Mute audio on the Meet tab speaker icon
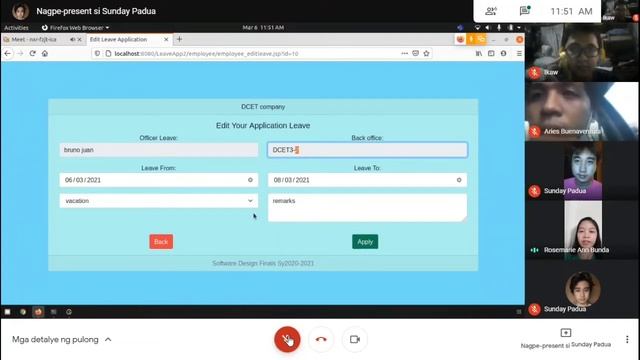Viewport: 640px width, 360px height. tap(72, 40)
